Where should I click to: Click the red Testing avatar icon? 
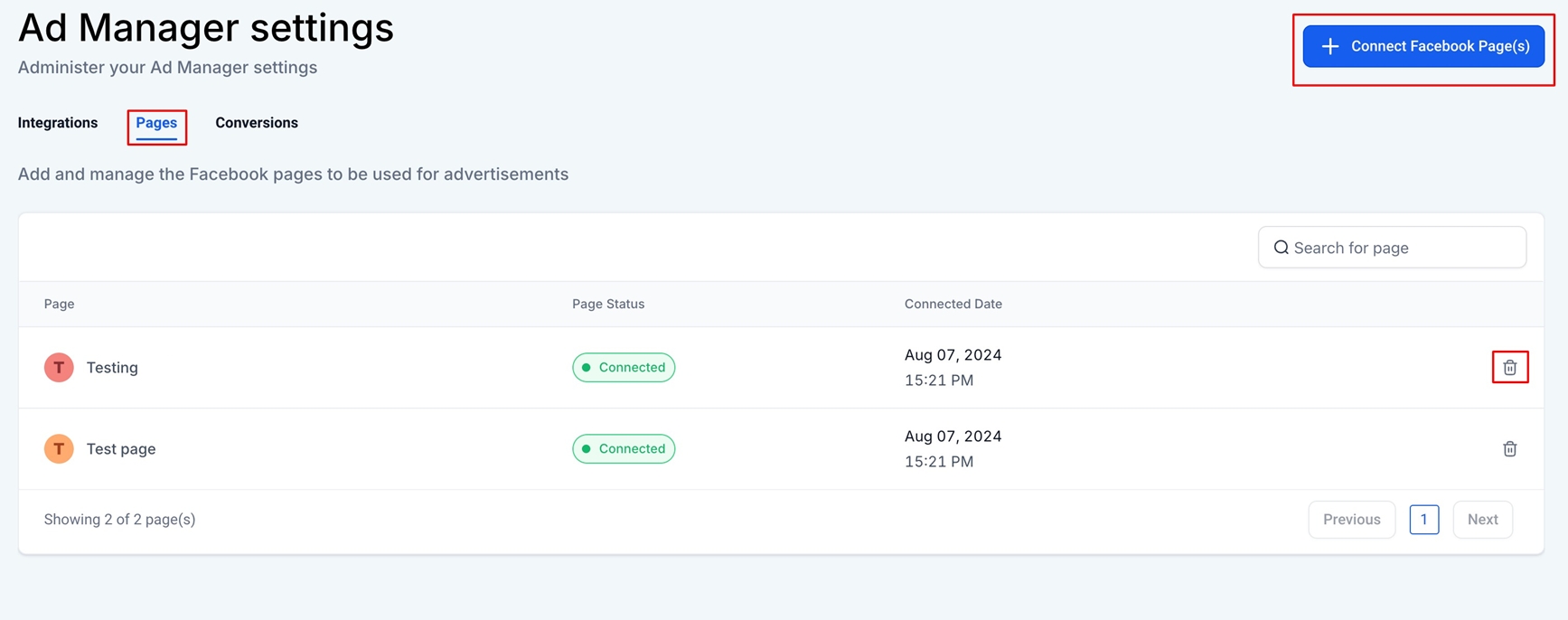click(59, 367)
